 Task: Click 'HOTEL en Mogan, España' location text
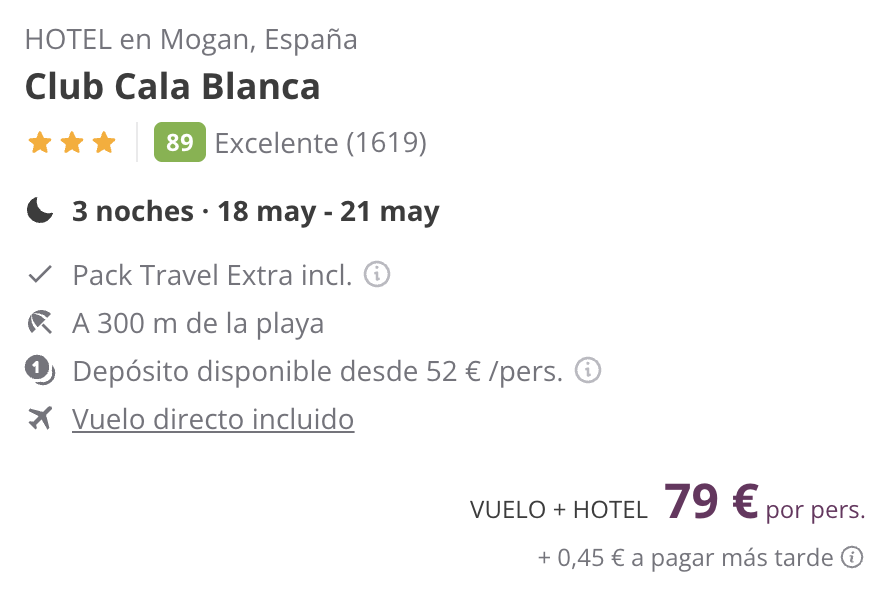point(191,40)
